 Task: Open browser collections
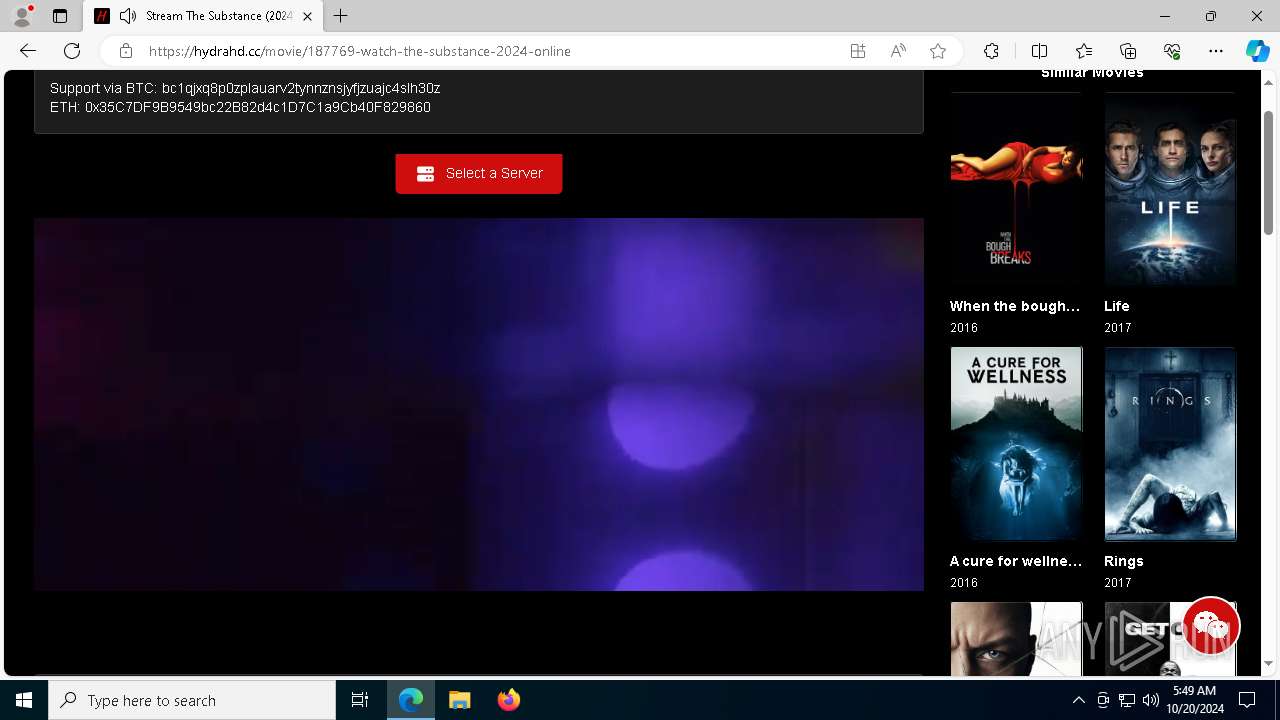tap(1128, 51)
